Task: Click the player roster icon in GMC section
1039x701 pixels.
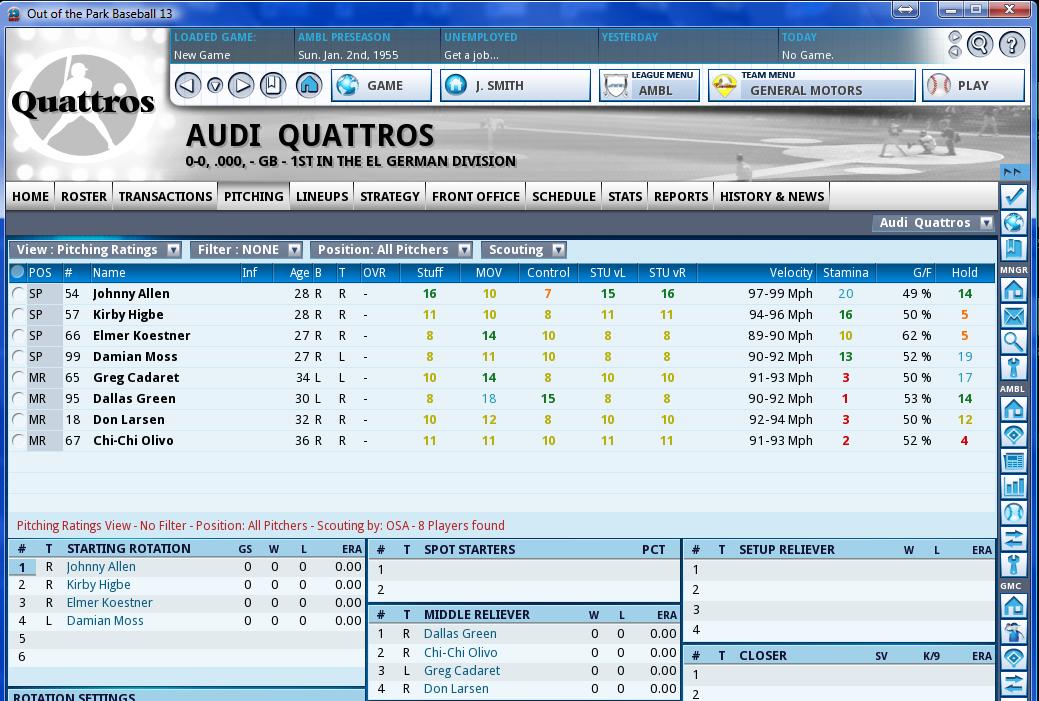Action: click(x=1013, y=631)
